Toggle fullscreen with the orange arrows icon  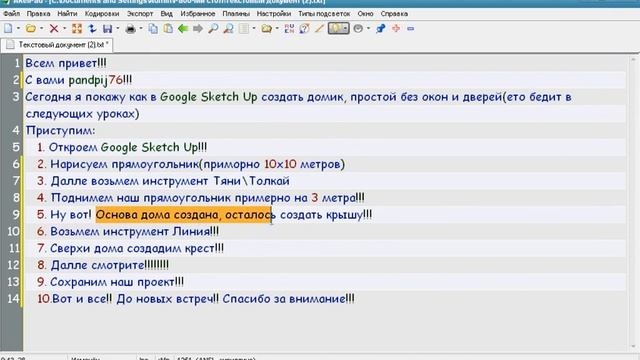(x=77, y=29)
